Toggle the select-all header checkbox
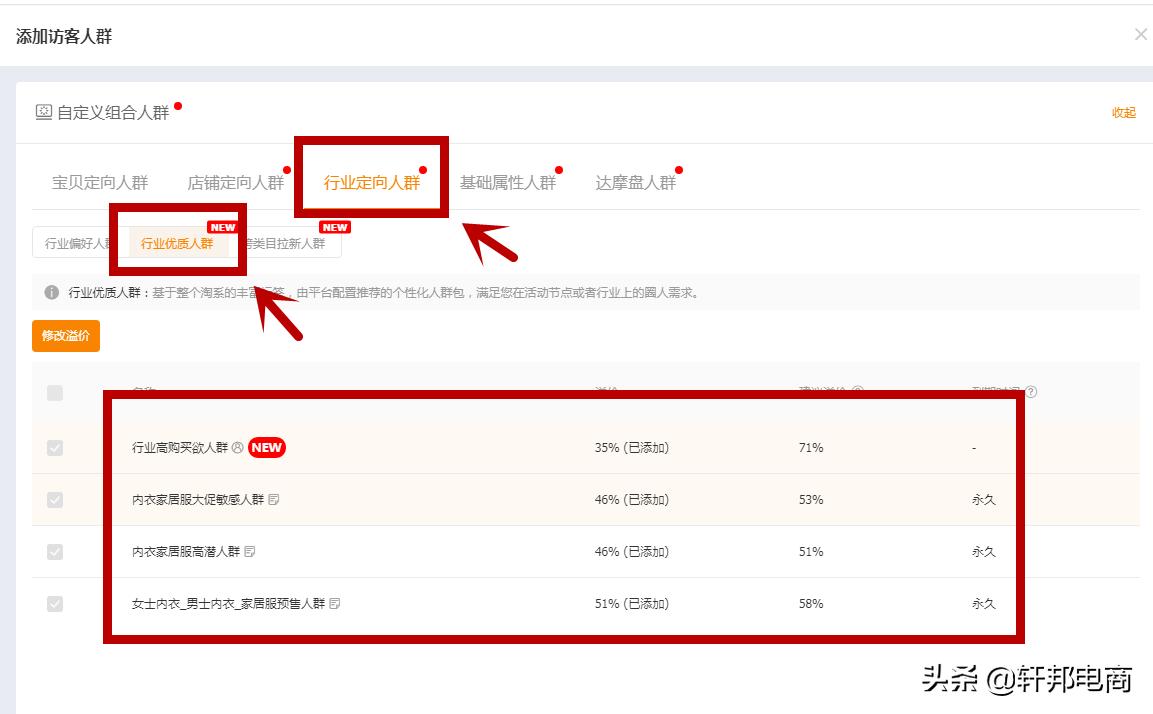The height and width of the screenshot is (714, 1153). point(54,393)
